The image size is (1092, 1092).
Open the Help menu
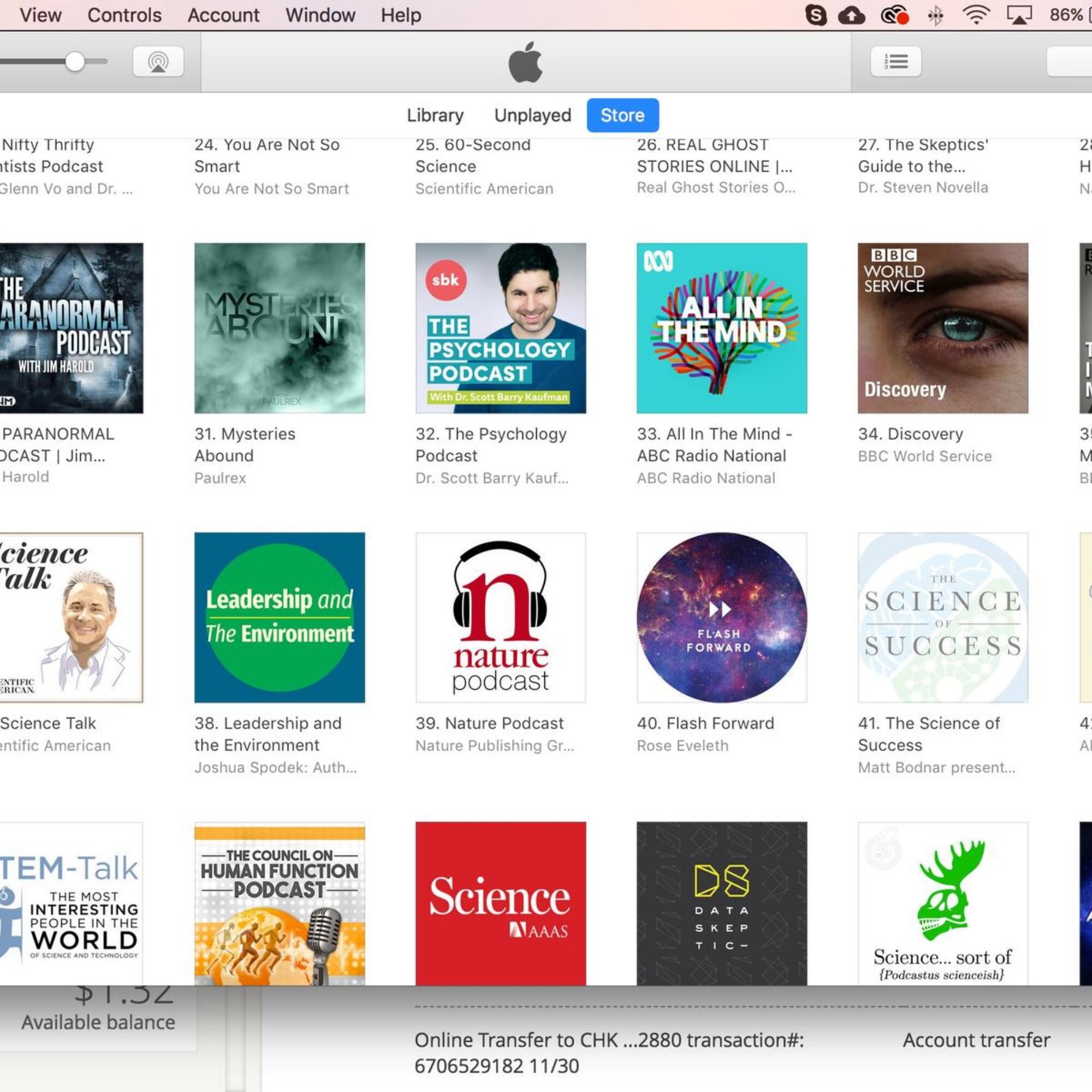coord(401,15)
